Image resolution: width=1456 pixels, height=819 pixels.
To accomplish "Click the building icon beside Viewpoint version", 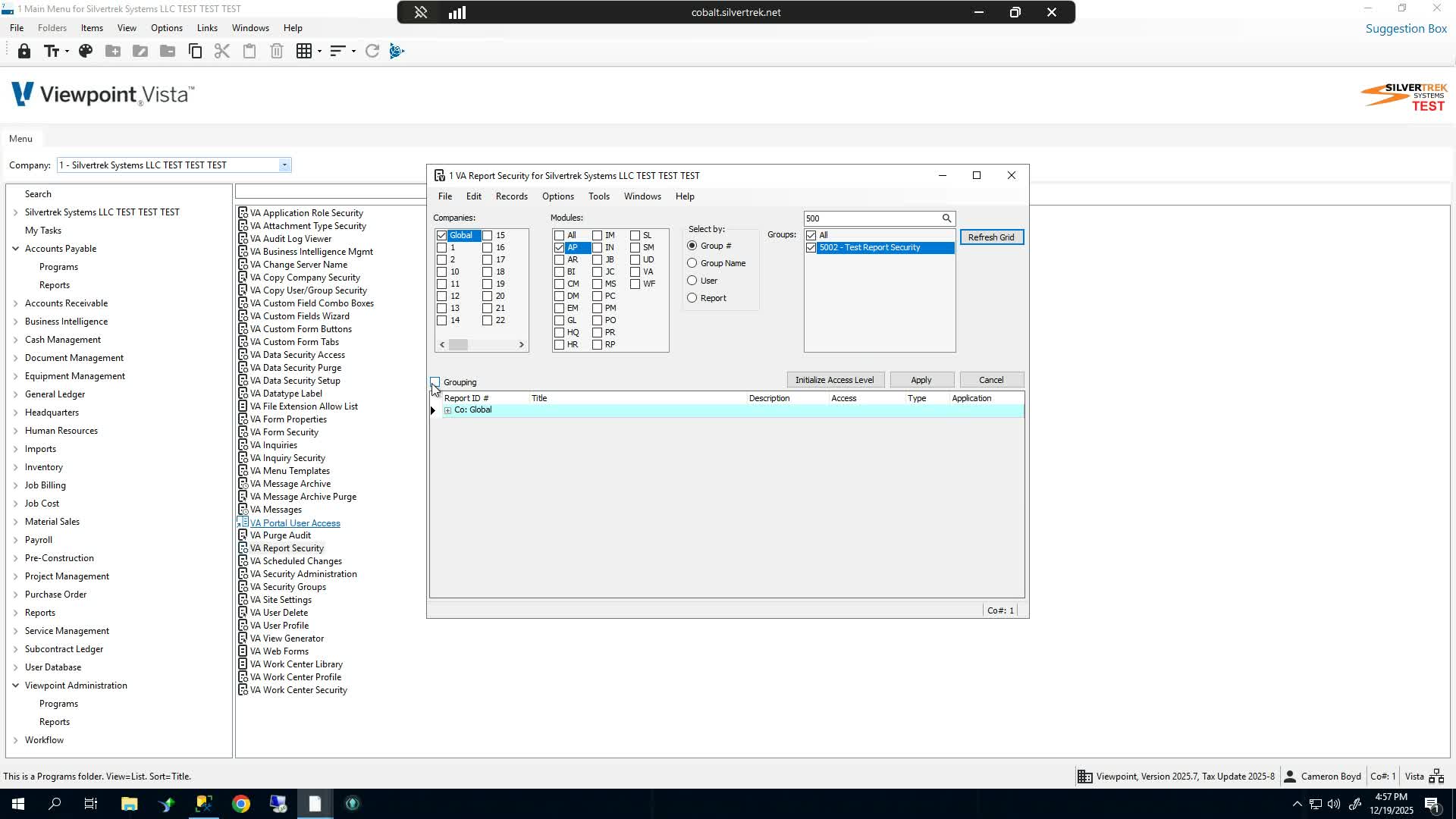I will click(1085, 776).
